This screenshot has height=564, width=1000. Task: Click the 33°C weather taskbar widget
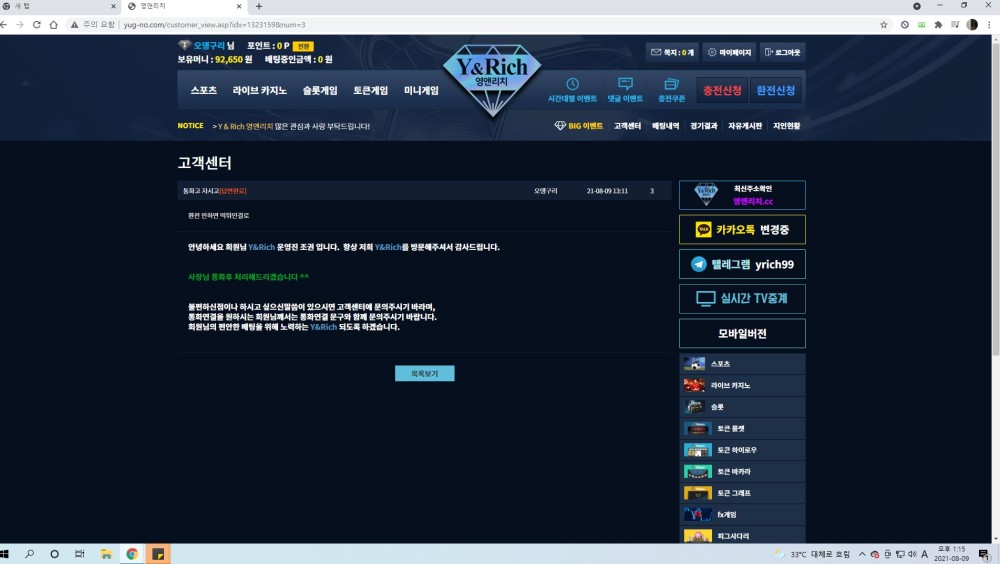(x=812, y=554)
